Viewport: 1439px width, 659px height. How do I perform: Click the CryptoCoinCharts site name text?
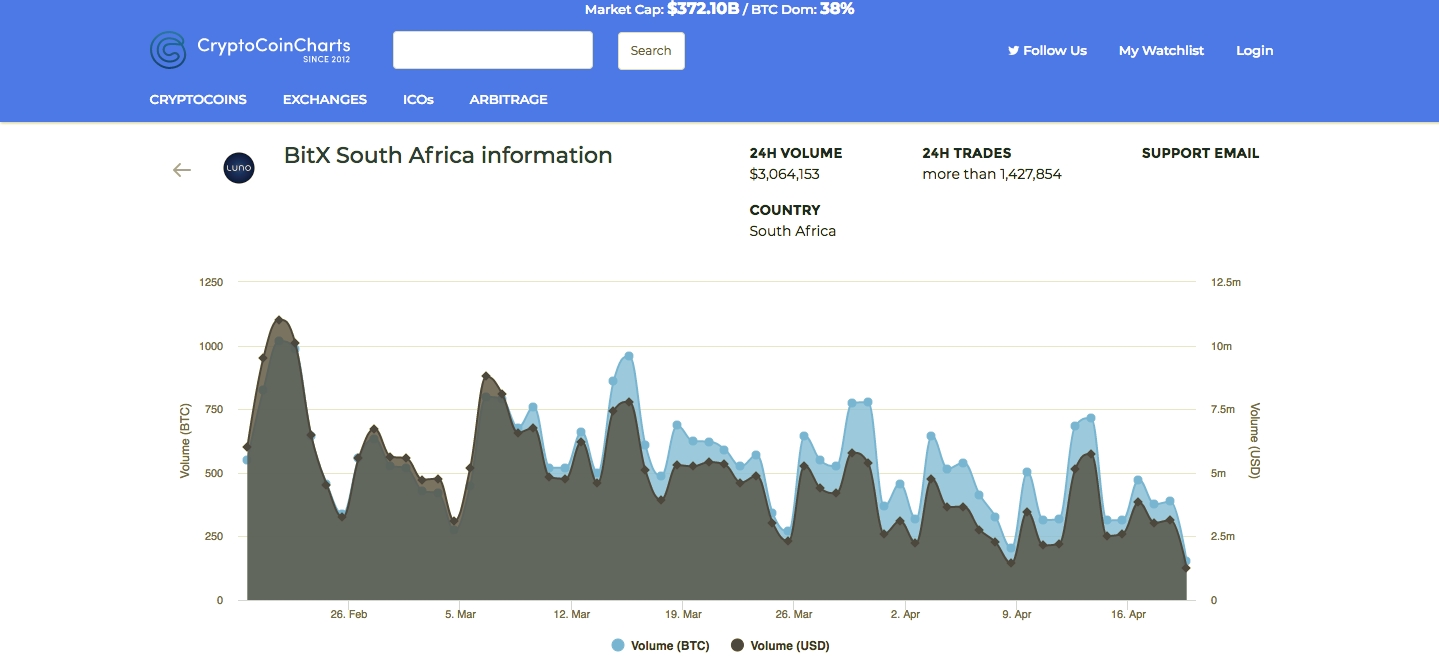(x=273, y=46)
